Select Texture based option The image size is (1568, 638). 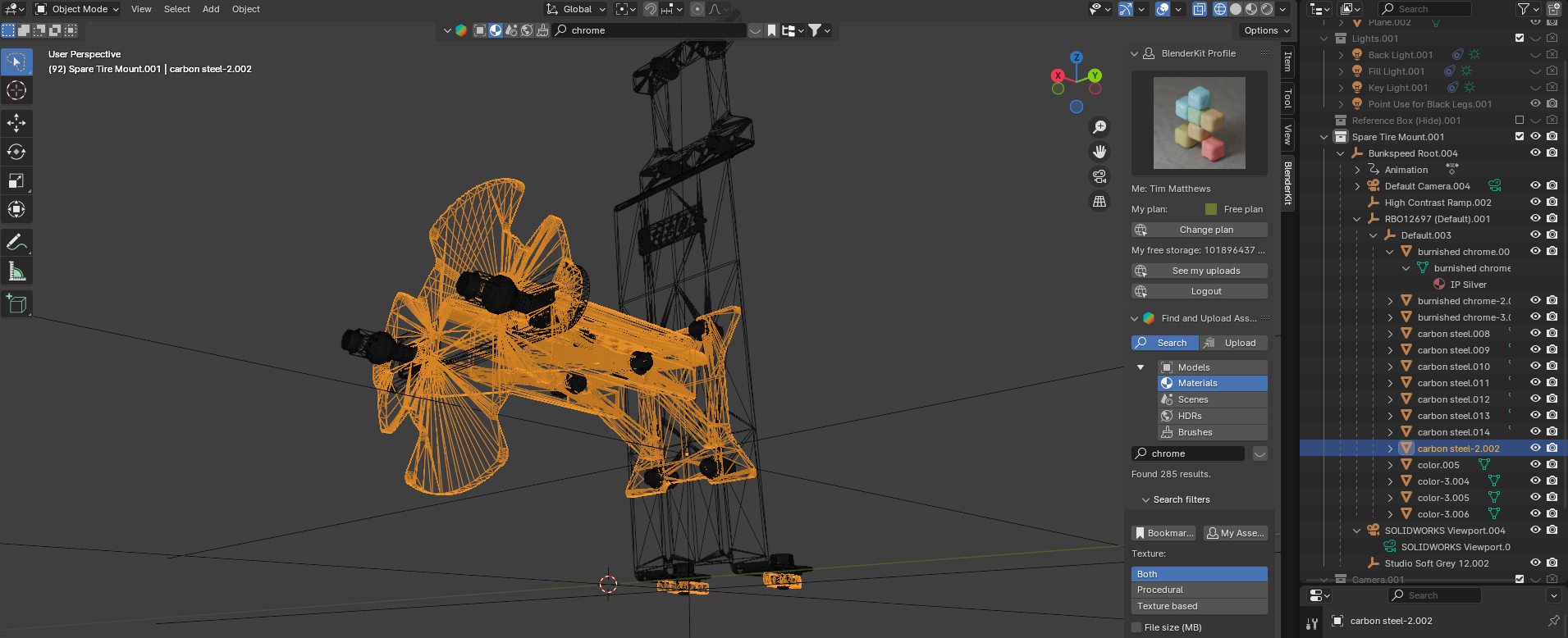point(1200,606)
